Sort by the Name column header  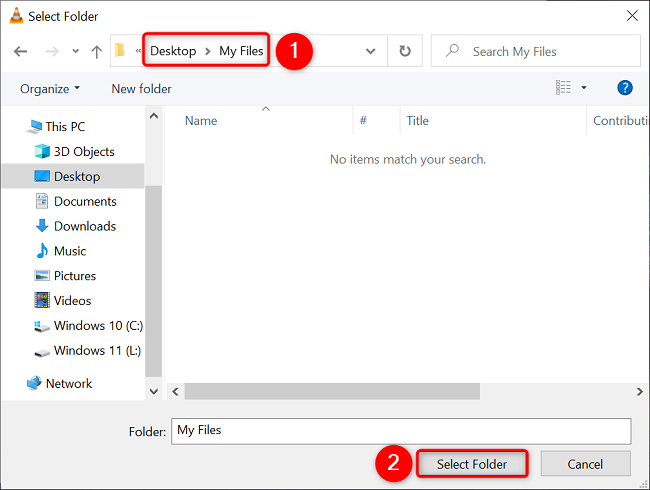click(x=201, y=121)
